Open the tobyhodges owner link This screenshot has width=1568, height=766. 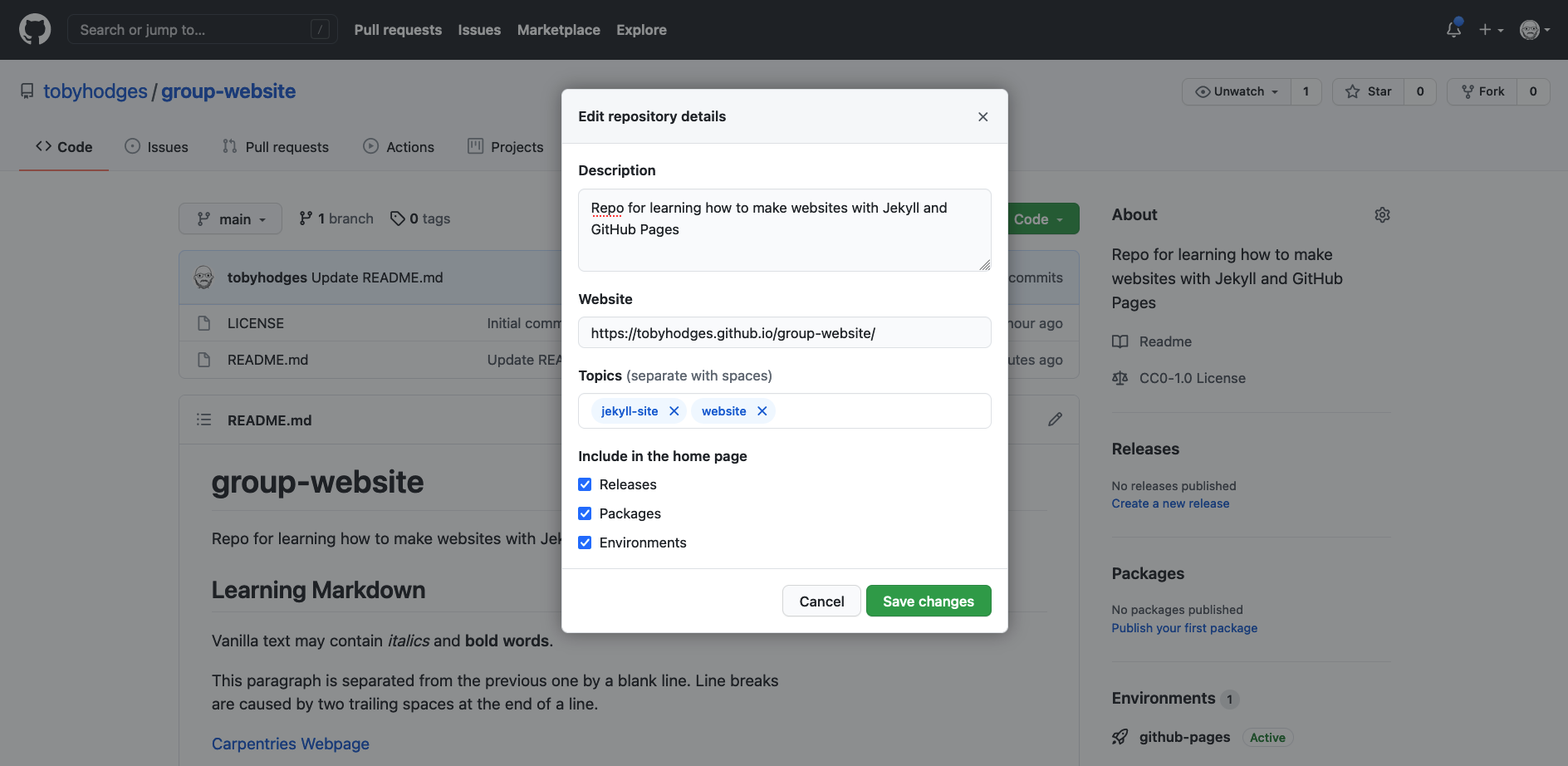coord(96,91)
